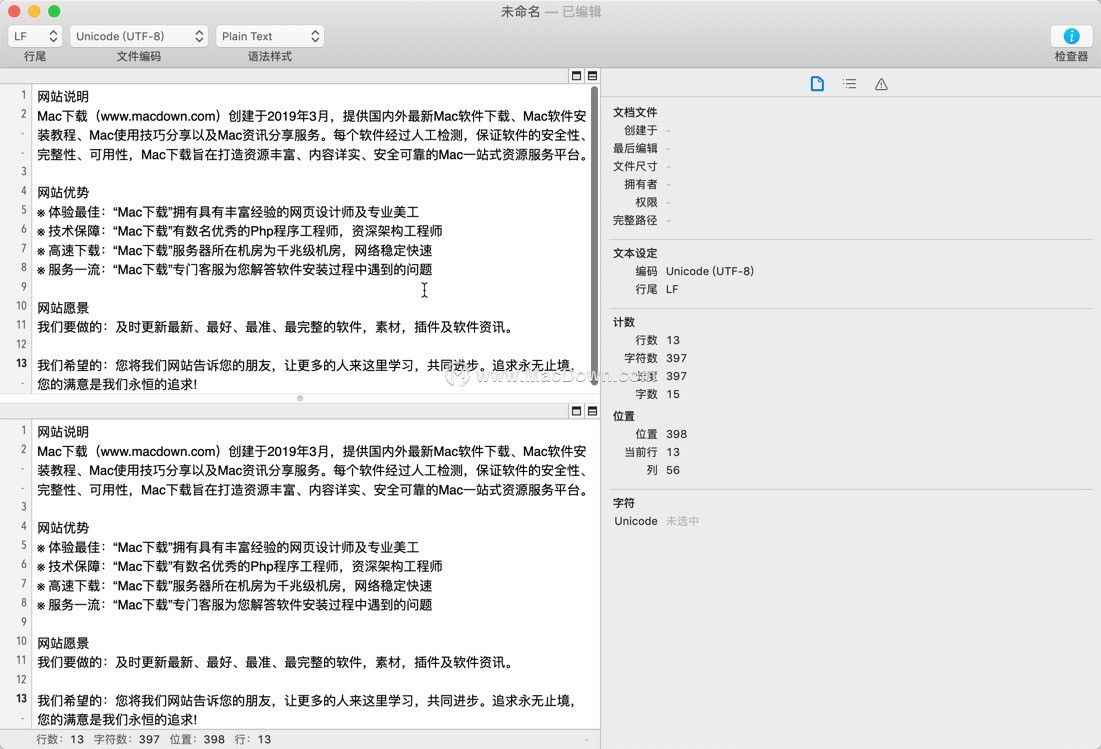1101x749 pixels.
Task: Click the 体验最佳 line in the lower pane
Action: (228, 548)
